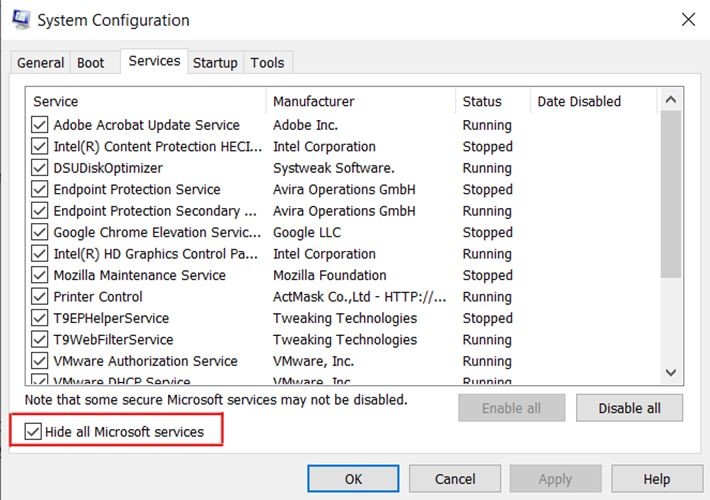Screen dimensions: 710x500
Task: Sort services by Manufacturer column header
Action: click(x=314, y=101)
